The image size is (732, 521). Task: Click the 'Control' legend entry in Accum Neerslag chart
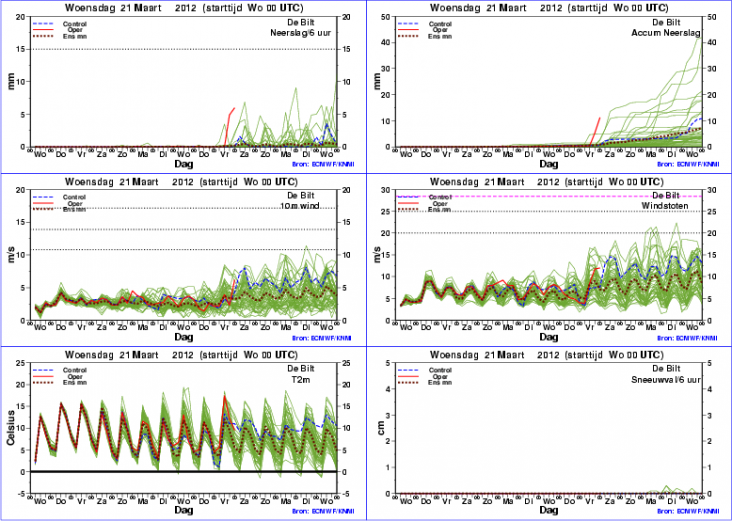(440, 24)
